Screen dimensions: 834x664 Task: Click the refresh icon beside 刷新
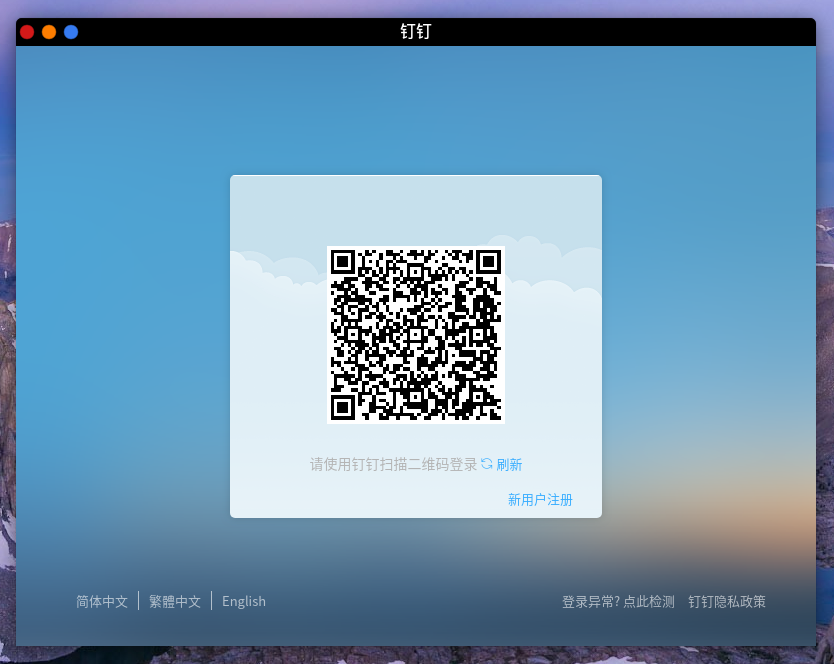(x=486, y=464)
